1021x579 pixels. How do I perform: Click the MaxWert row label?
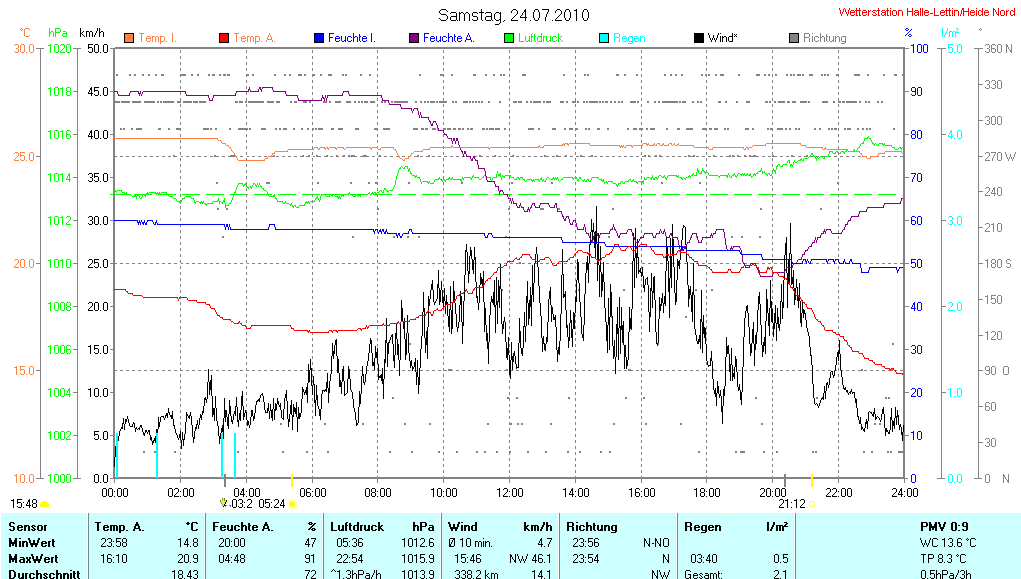(x=31, y=558)
